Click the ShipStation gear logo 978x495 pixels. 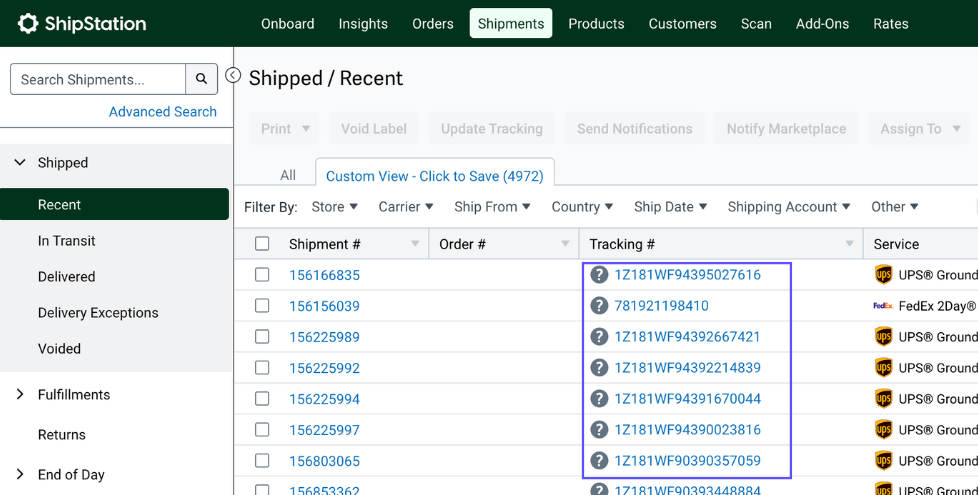[x=28, y=23]
